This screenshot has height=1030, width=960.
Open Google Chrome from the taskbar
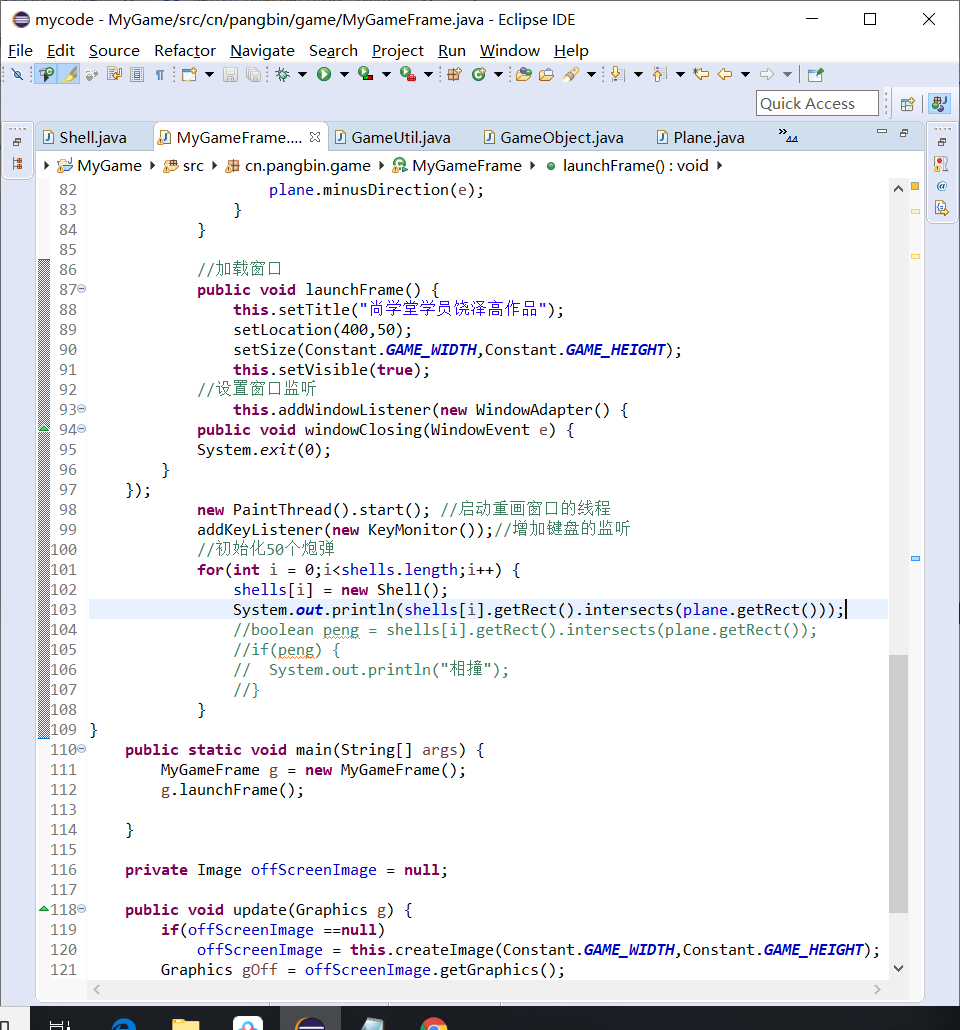[x=434, y=1023]
